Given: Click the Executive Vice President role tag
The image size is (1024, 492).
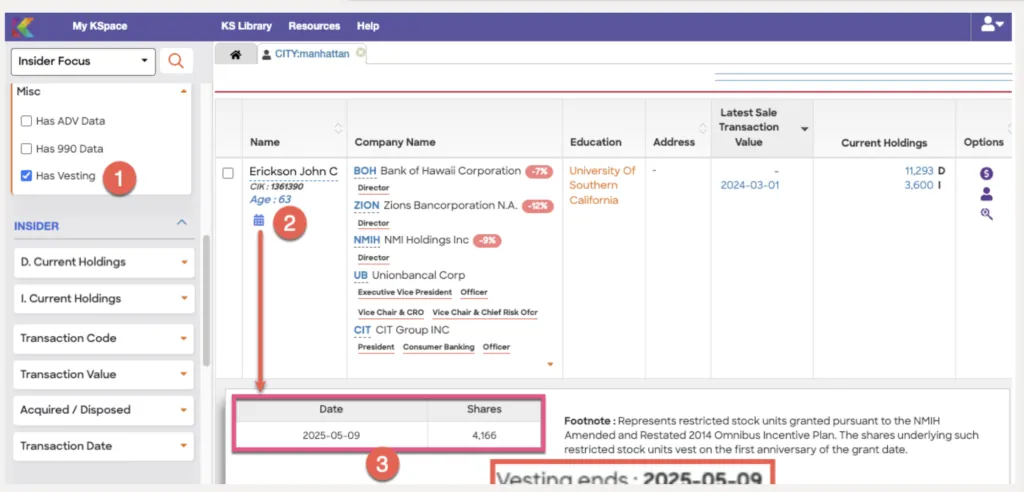Looking at the screenshot, I should tap(405, 293).
